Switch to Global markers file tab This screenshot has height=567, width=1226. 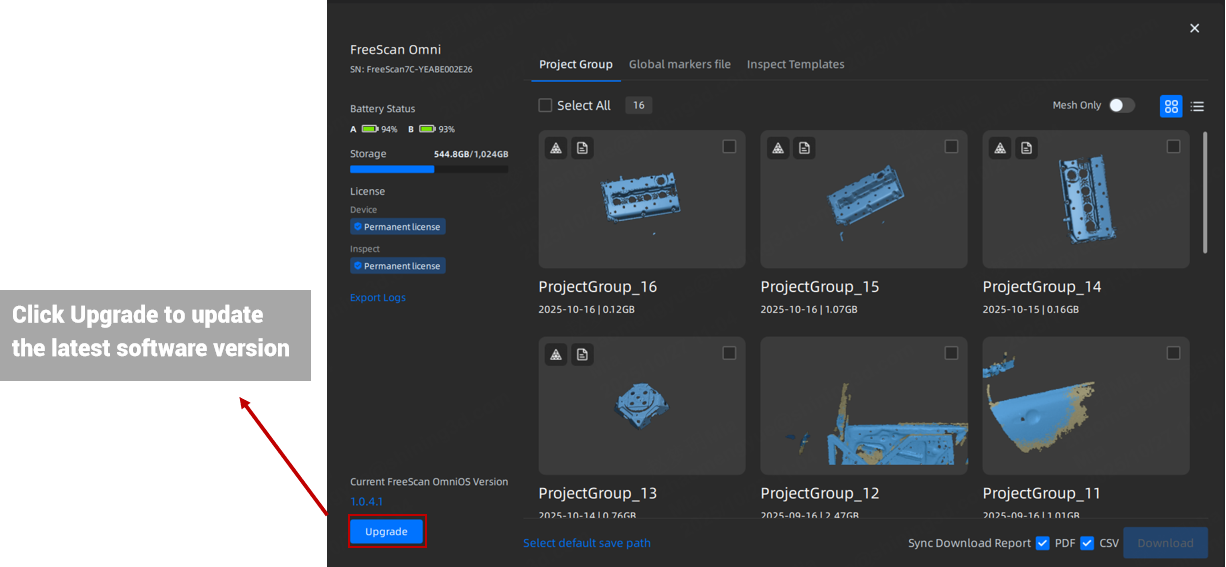point(680,64)
